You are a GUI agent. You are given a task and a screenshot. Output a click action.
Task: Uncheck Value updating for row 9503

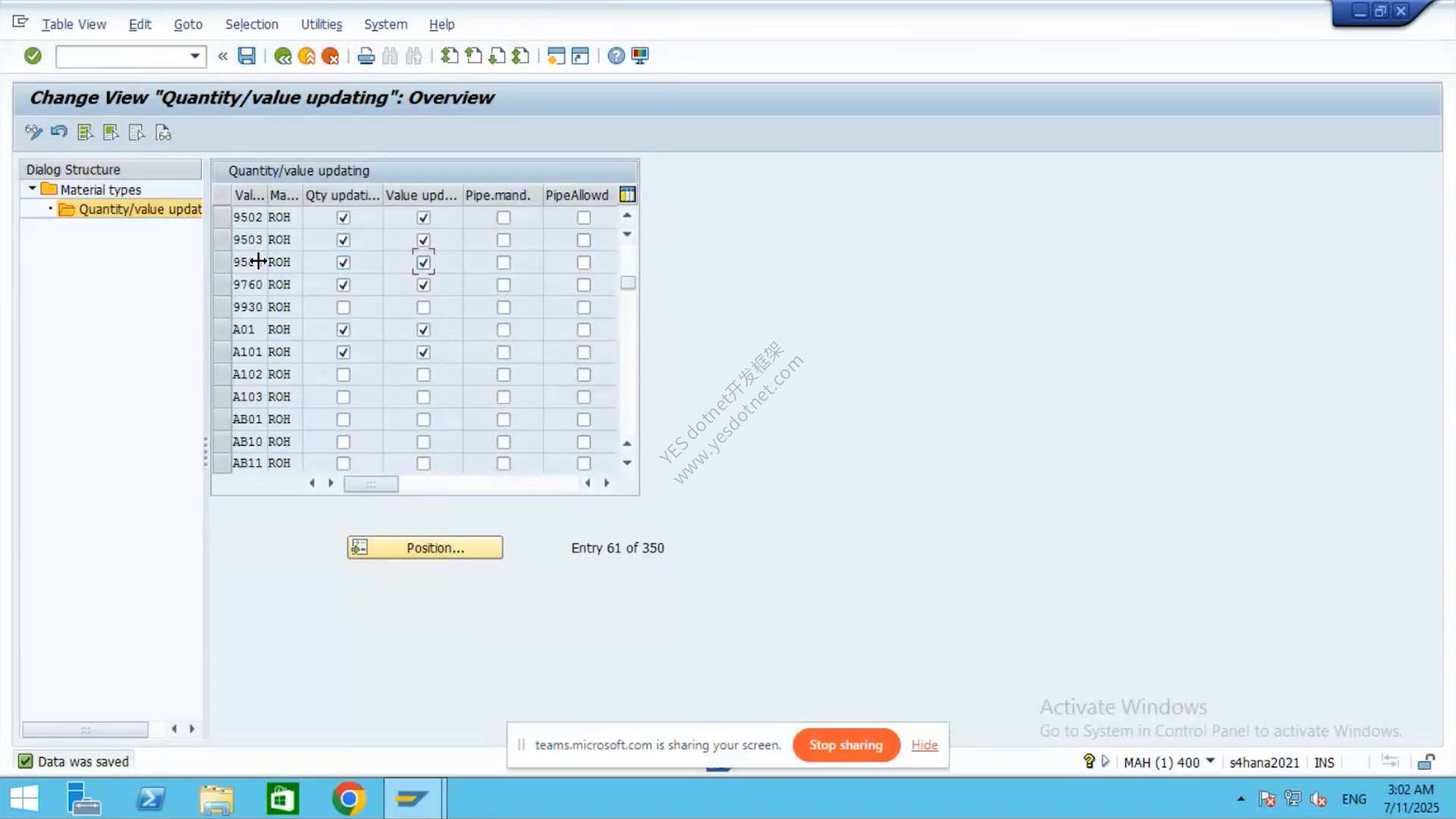coord(423,240)
